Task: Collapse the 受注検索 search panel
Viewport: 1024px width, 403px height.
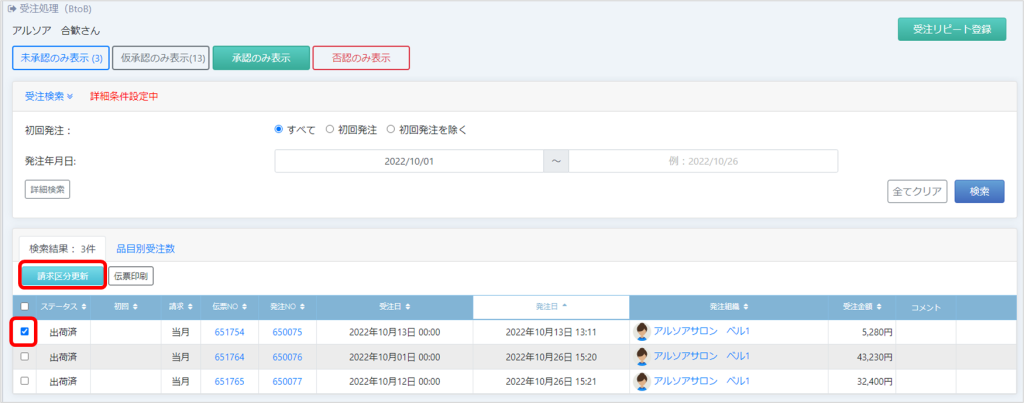Action: coord(49,96)
